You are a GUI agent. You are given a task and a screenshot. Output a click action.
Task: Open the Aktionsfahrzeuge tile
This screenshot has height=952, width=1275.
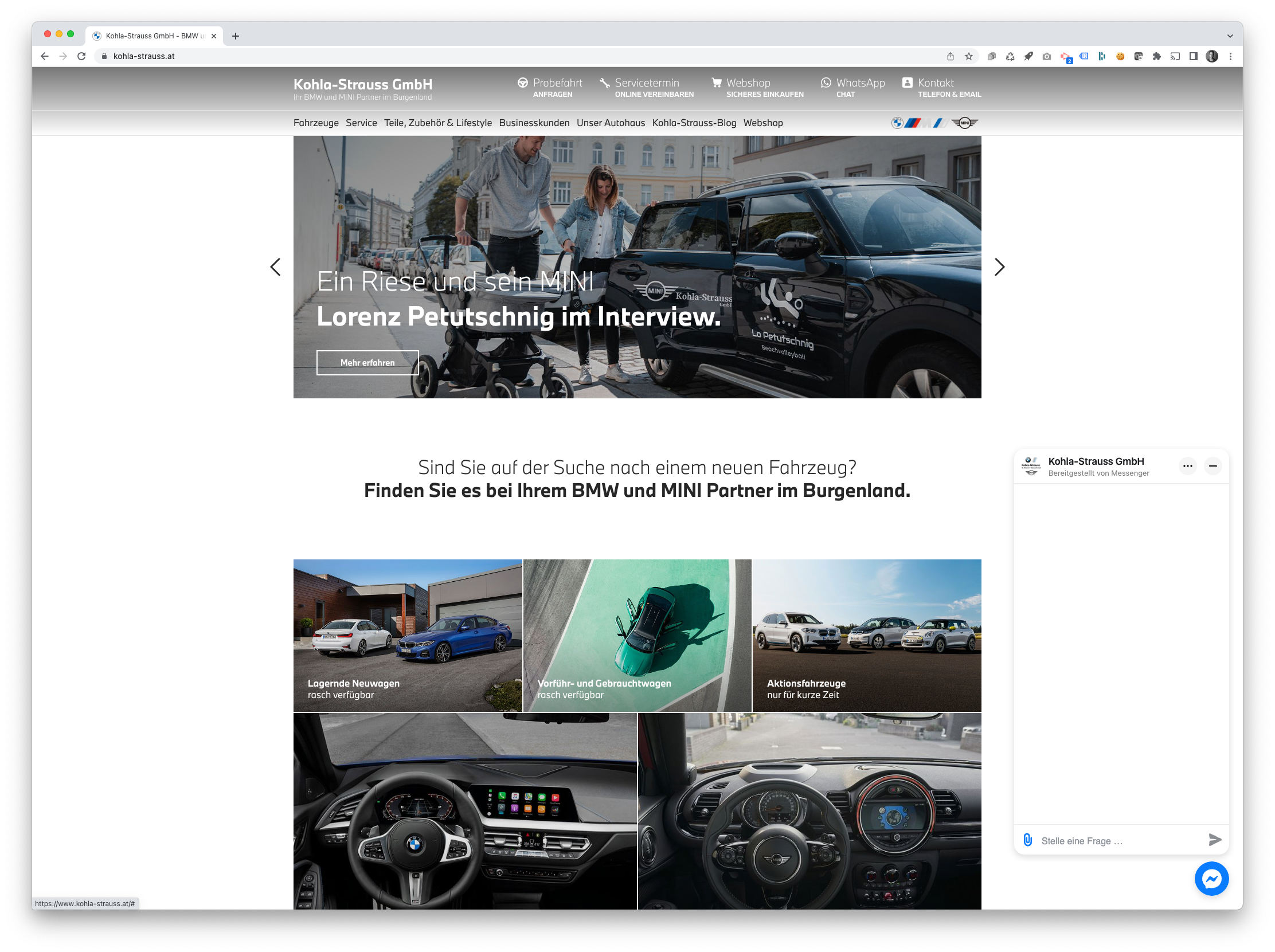[866, 635]
